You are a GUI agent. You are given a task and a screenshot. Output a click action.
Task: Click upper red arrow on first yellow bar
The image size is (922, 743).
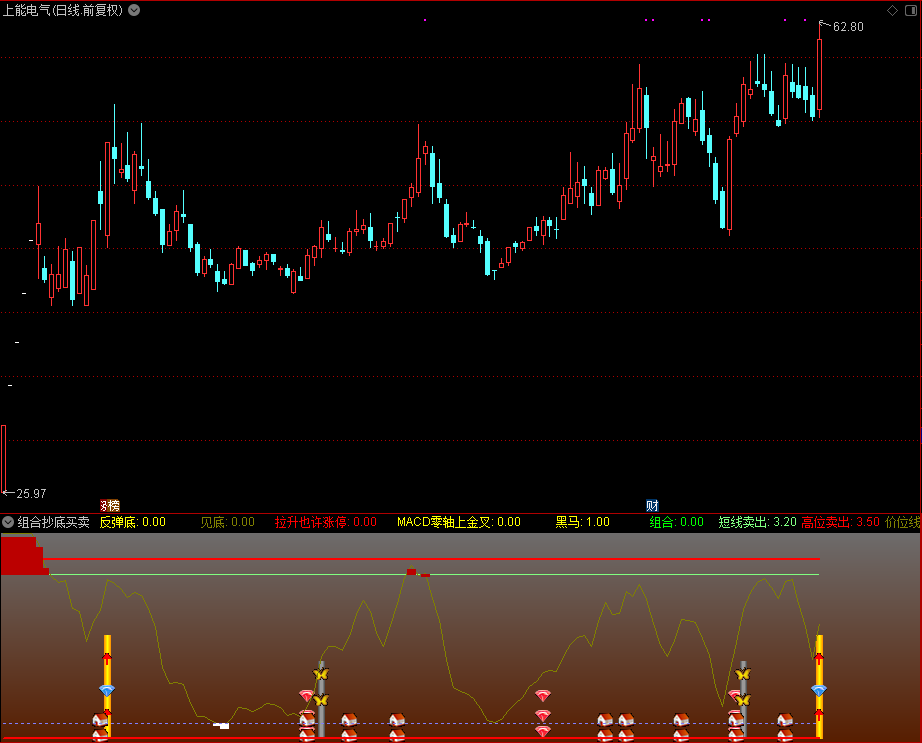(x=107, y=658)
